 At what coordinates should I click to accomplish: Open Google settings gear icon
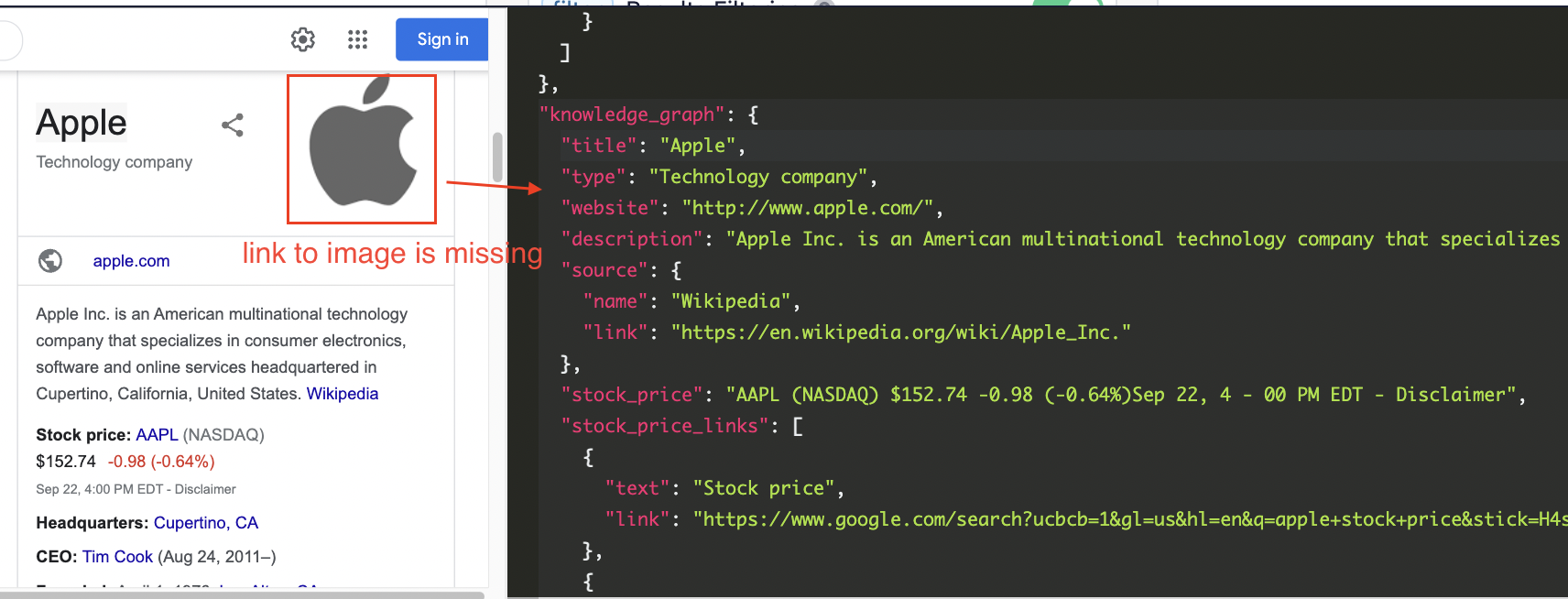tap(303, 39)
